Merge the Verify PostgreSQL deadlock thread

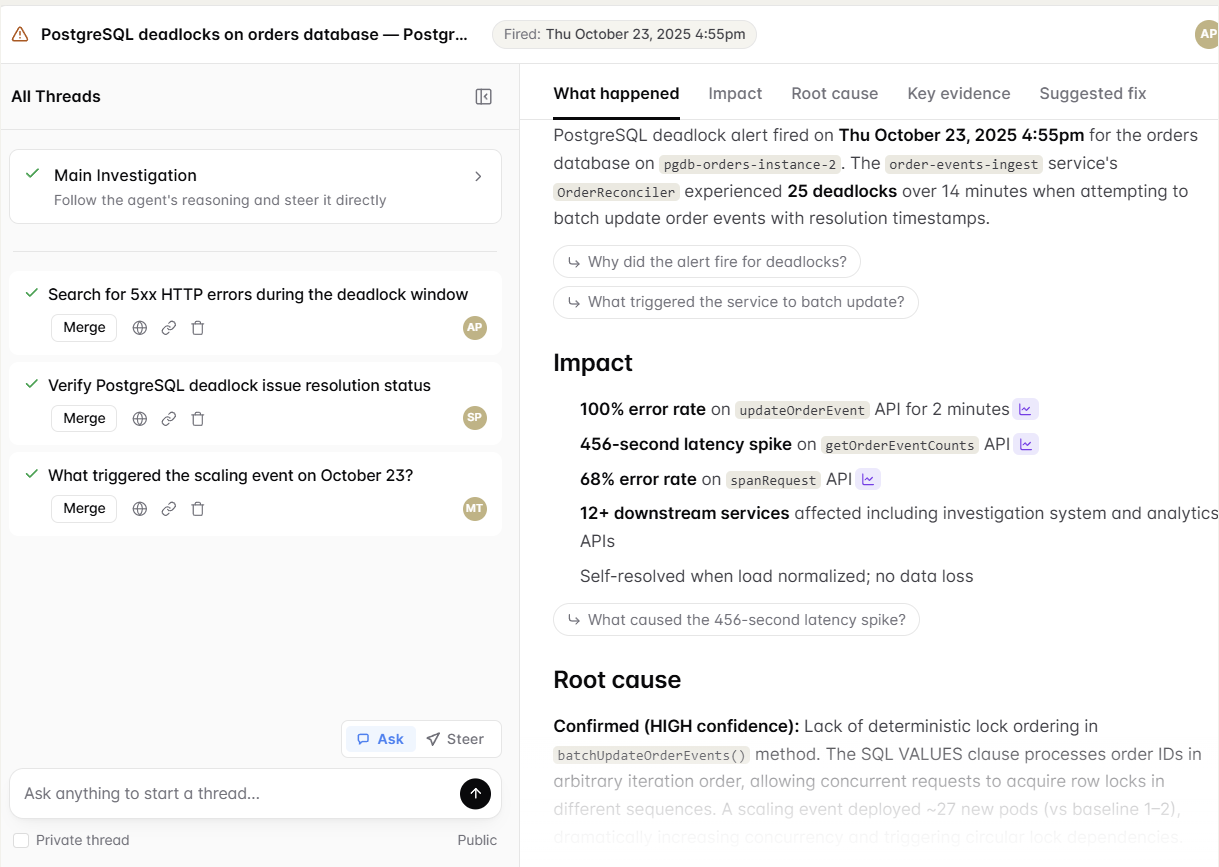84,418
